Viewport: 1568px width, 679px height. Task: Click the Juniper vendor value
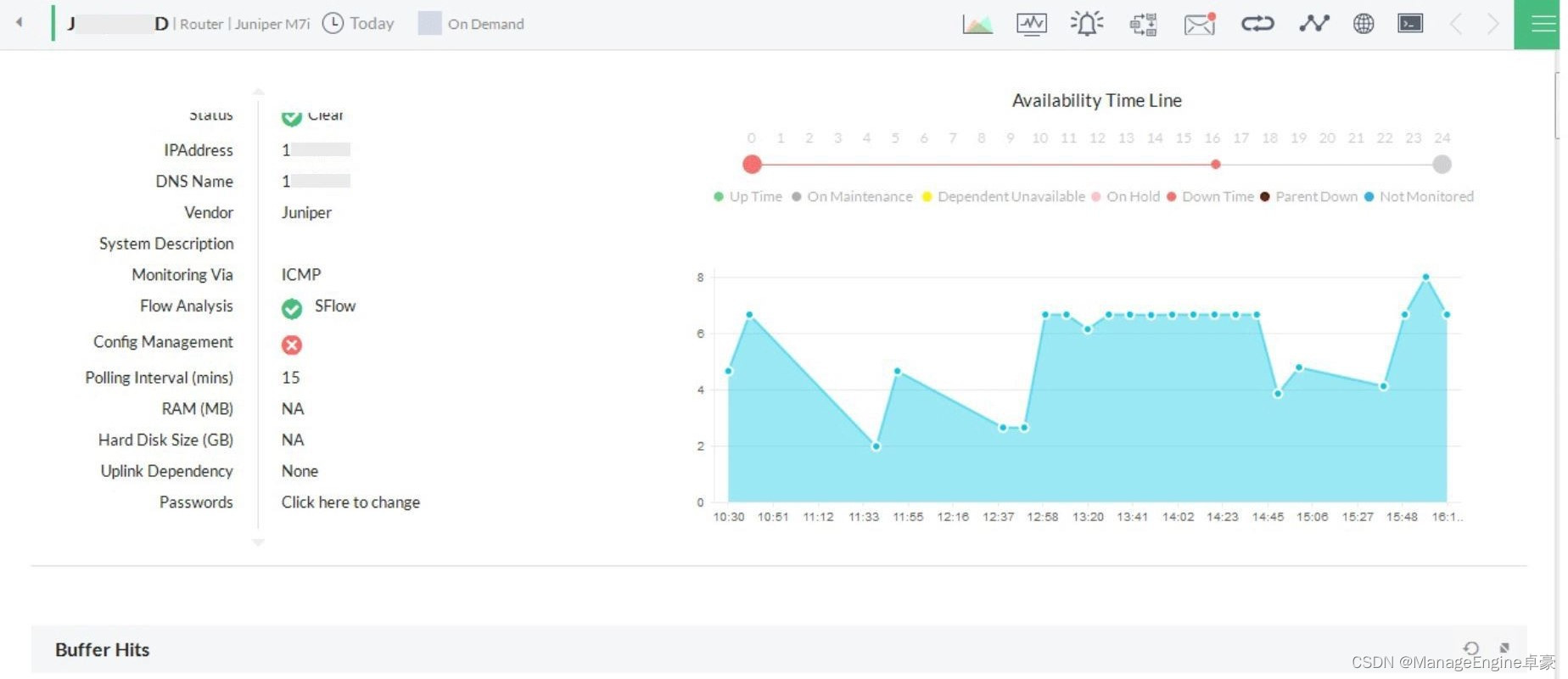click(x=306, y=213)
